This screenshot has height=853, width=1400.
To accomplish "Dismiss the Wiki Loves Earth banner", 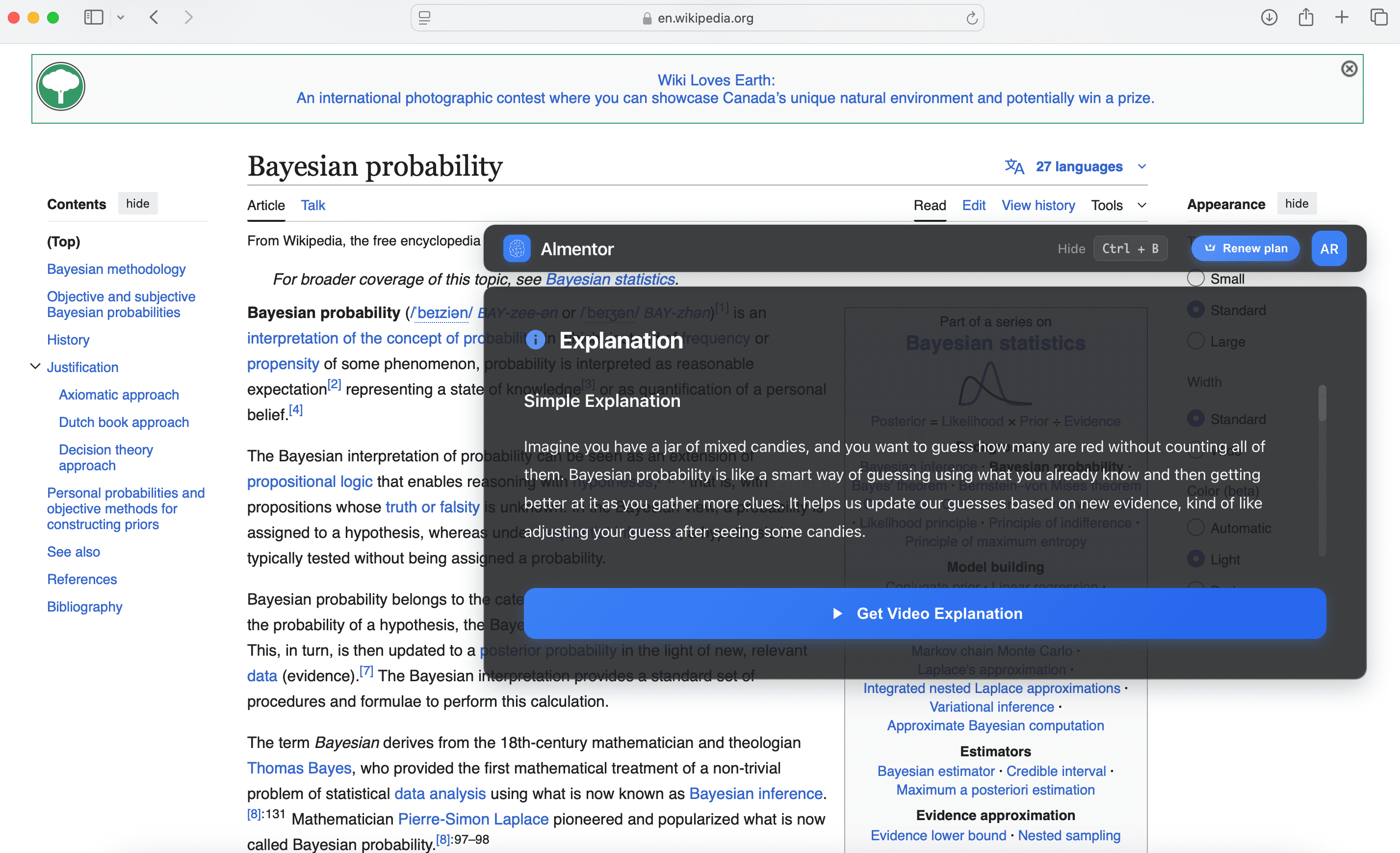I will point(1349,69).
